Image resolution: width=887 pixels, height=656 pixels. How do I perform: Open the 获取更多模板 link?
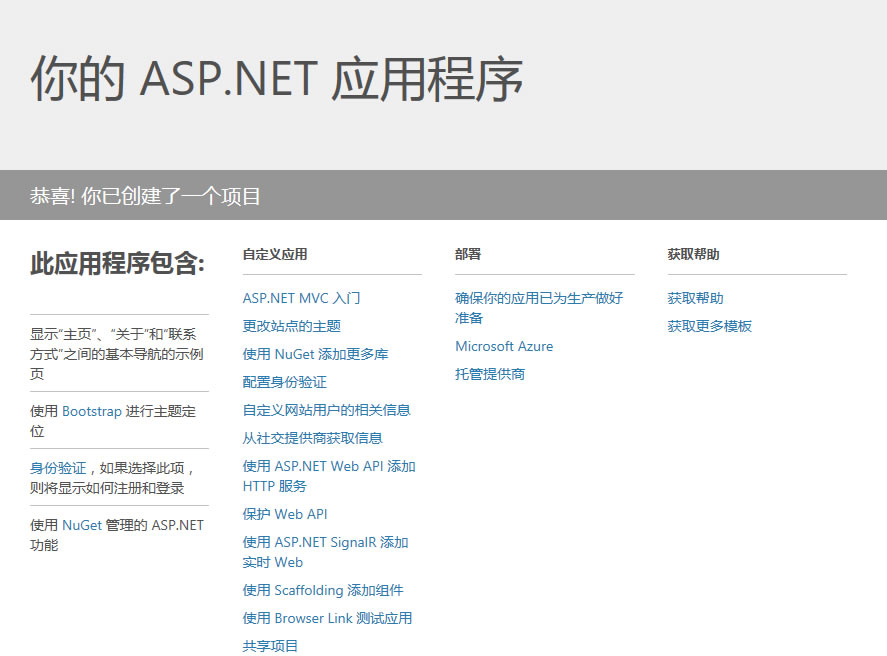pyautogui.click(x=709, y=326)
